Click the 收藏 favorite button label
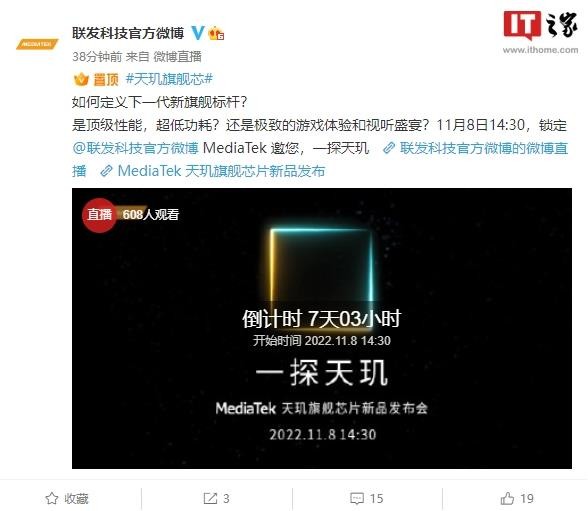588x511 pixels. click(x=76, y=499)
